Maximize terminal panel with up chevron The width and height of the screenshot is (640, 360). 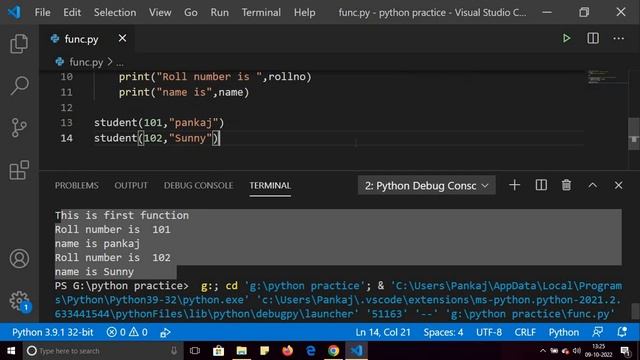click(592, 185)
